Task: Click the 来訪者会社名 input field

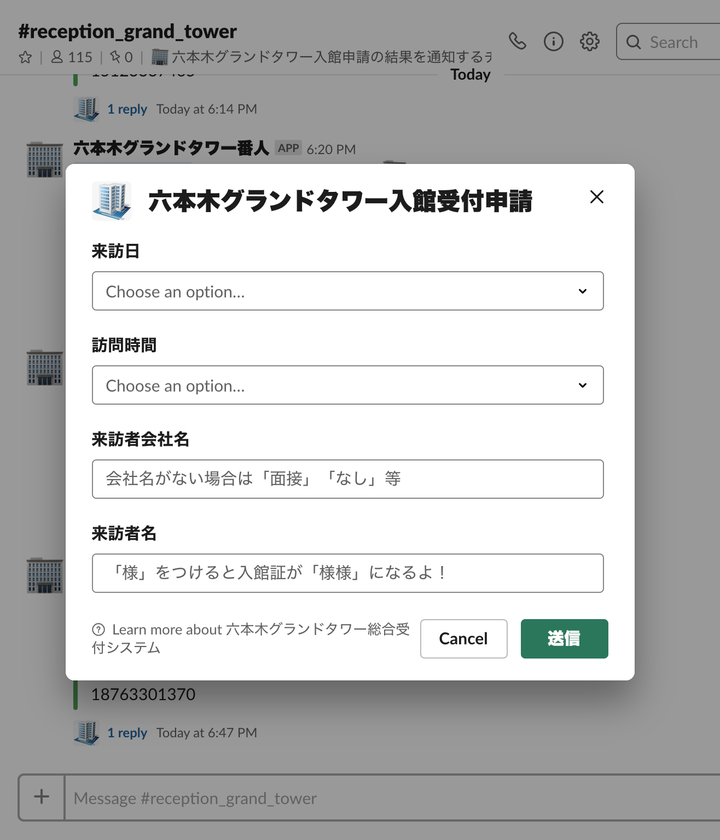Action: [348, 479]
